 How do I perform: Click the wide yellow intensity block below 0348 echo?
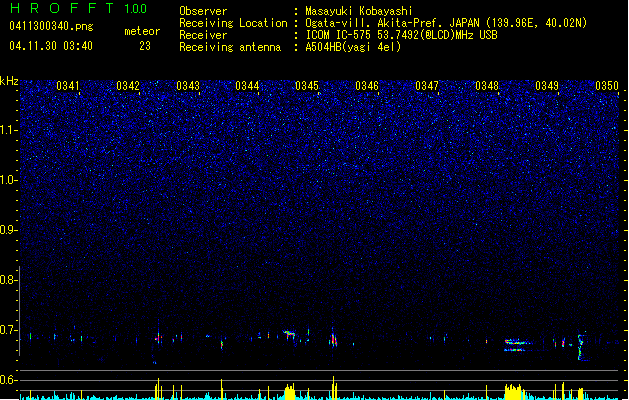(x=513, y=392)
